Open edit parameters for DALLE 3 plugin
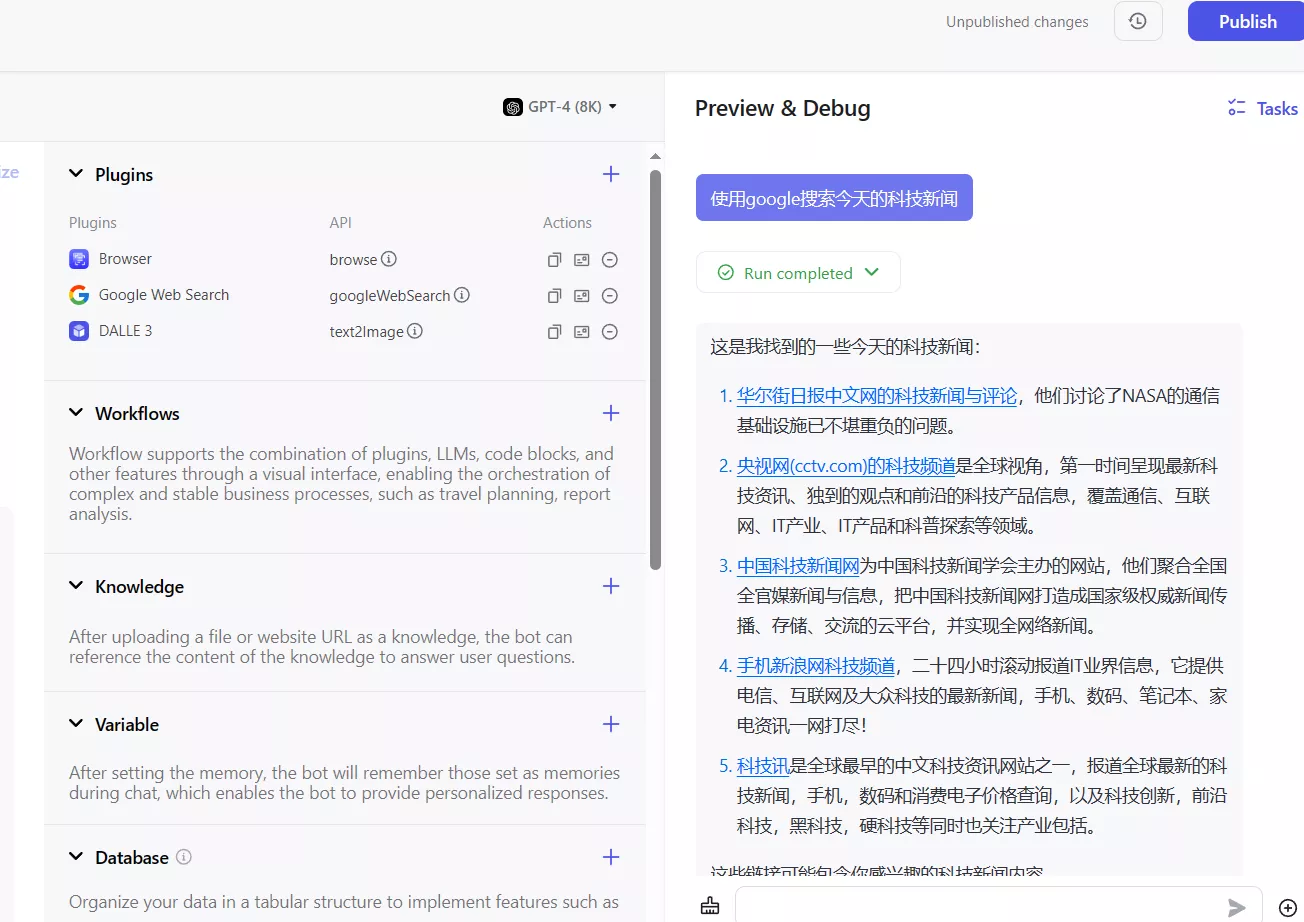 pos(582,332)
